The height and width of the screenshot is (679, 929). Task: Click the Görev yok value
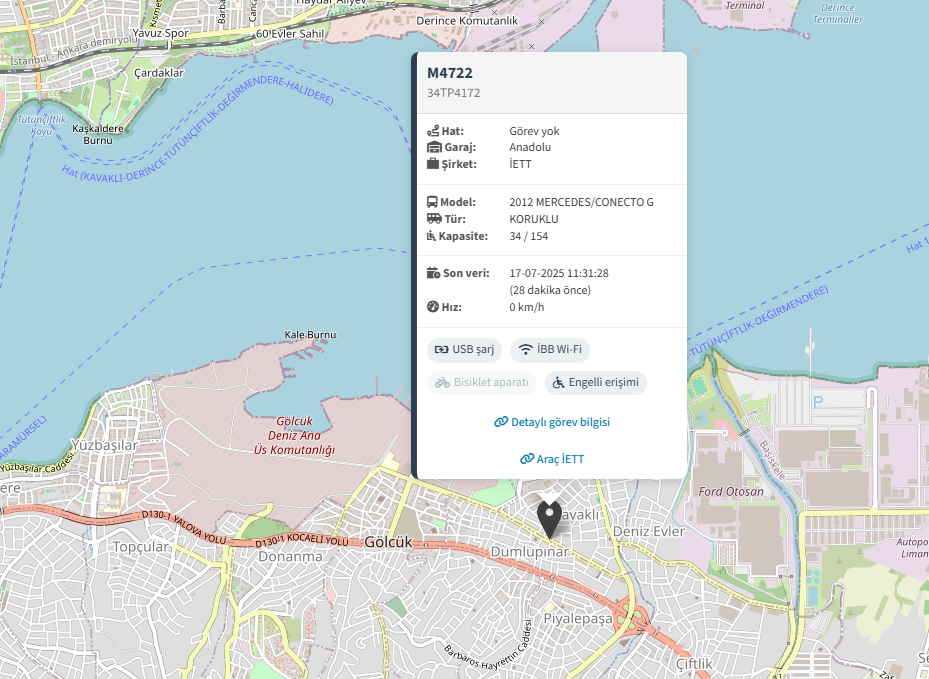[x=534, y=131]
